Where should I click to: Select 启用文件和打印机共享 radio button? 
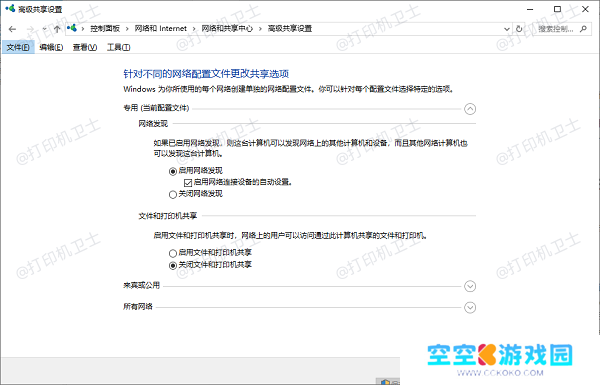(173, 253)
